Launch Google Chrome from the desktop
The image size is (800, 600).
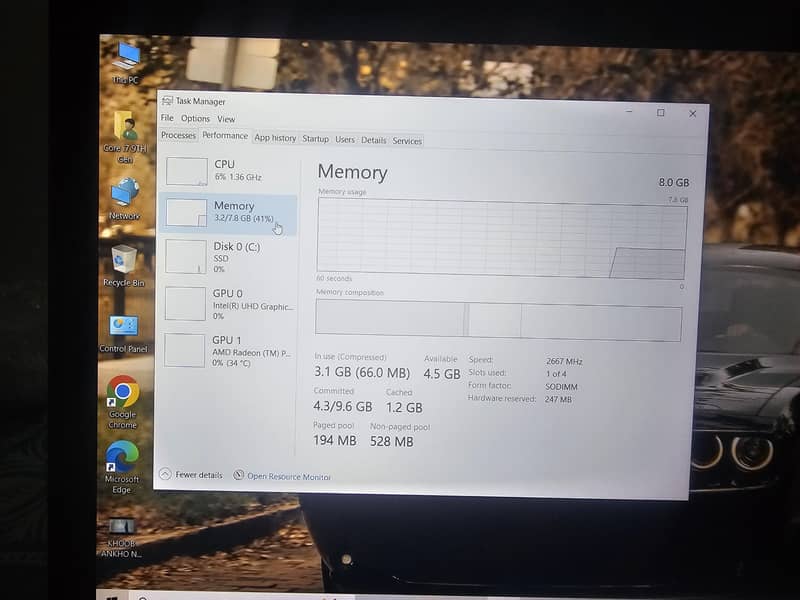(x=122, y=402)
